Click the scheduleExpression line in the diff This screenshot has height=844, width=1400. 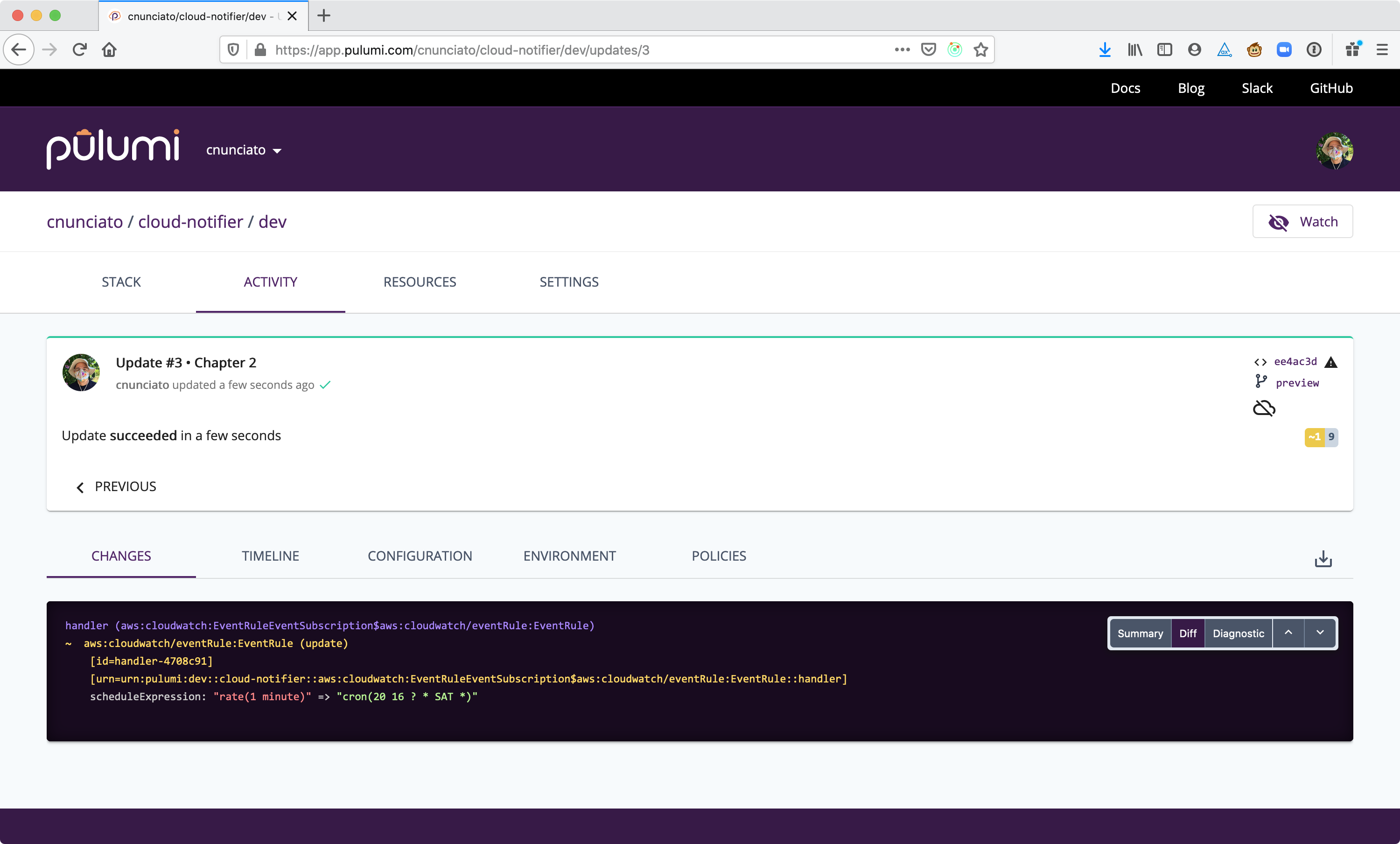[x=284, y=696]
